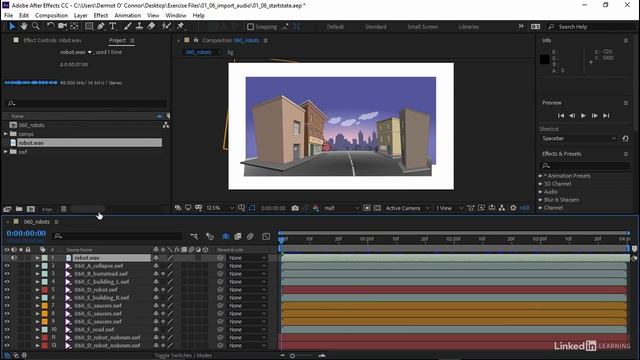The width and height of the screenshot is (640, 360).
Task: Select the Rotation tool
Action: pos(50,27)
